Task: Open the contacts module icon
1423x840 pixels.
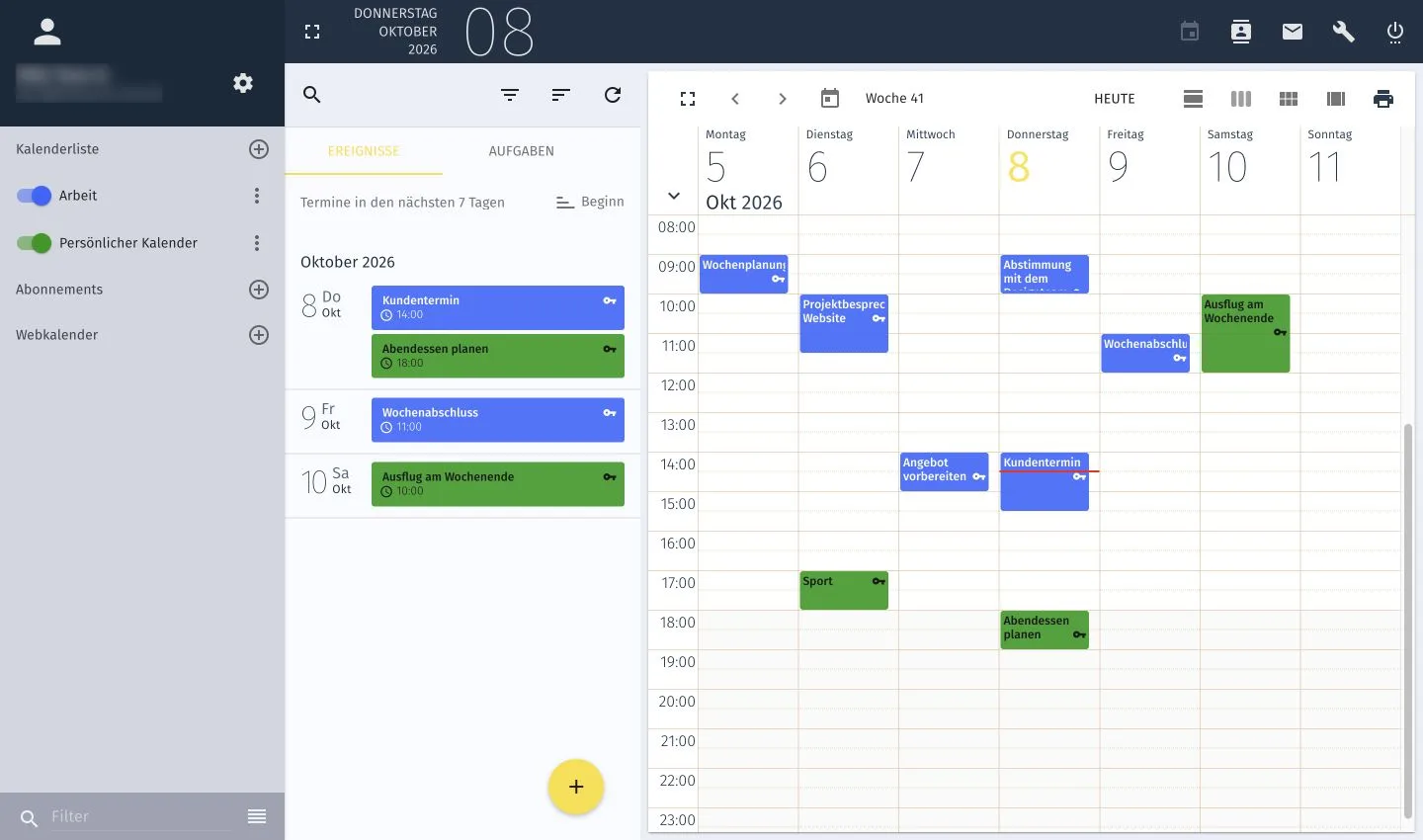Action: (1241, 32)
